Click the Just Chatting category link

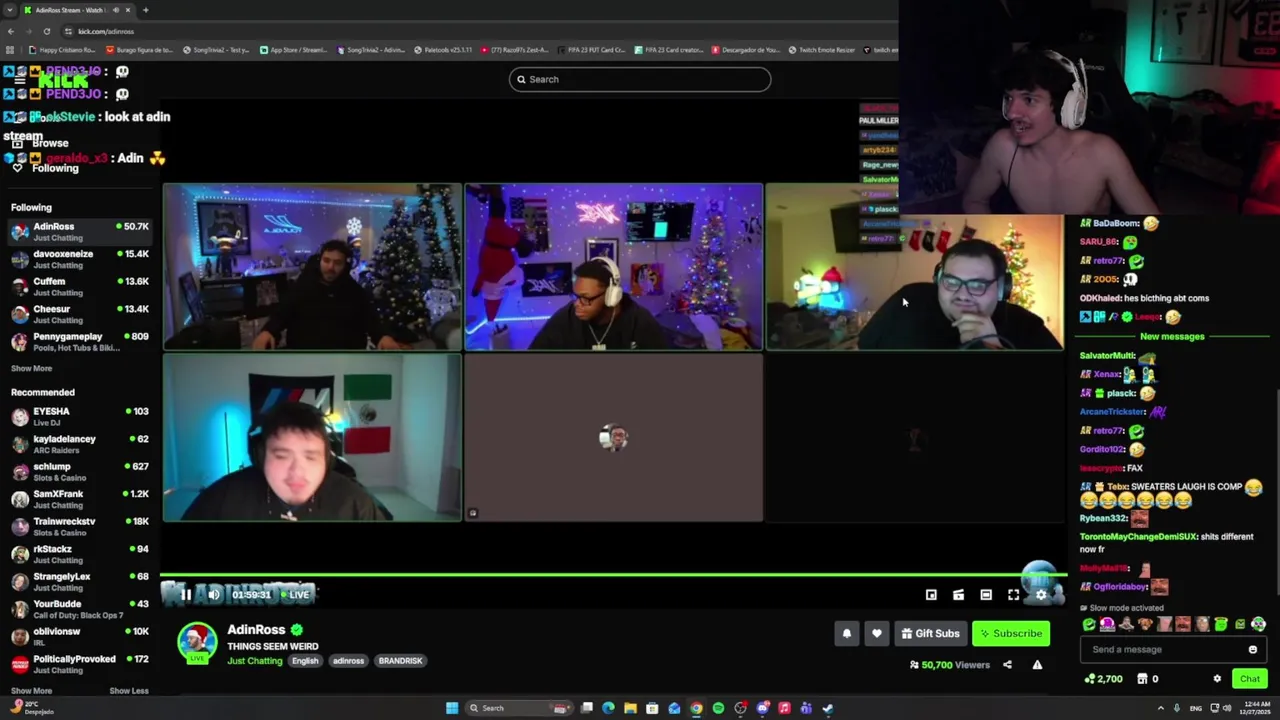254,661
